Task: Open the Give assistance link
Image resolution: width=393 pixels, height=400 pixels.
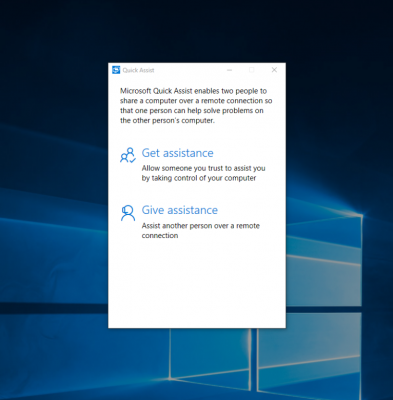Action: (x=180, y=210)
